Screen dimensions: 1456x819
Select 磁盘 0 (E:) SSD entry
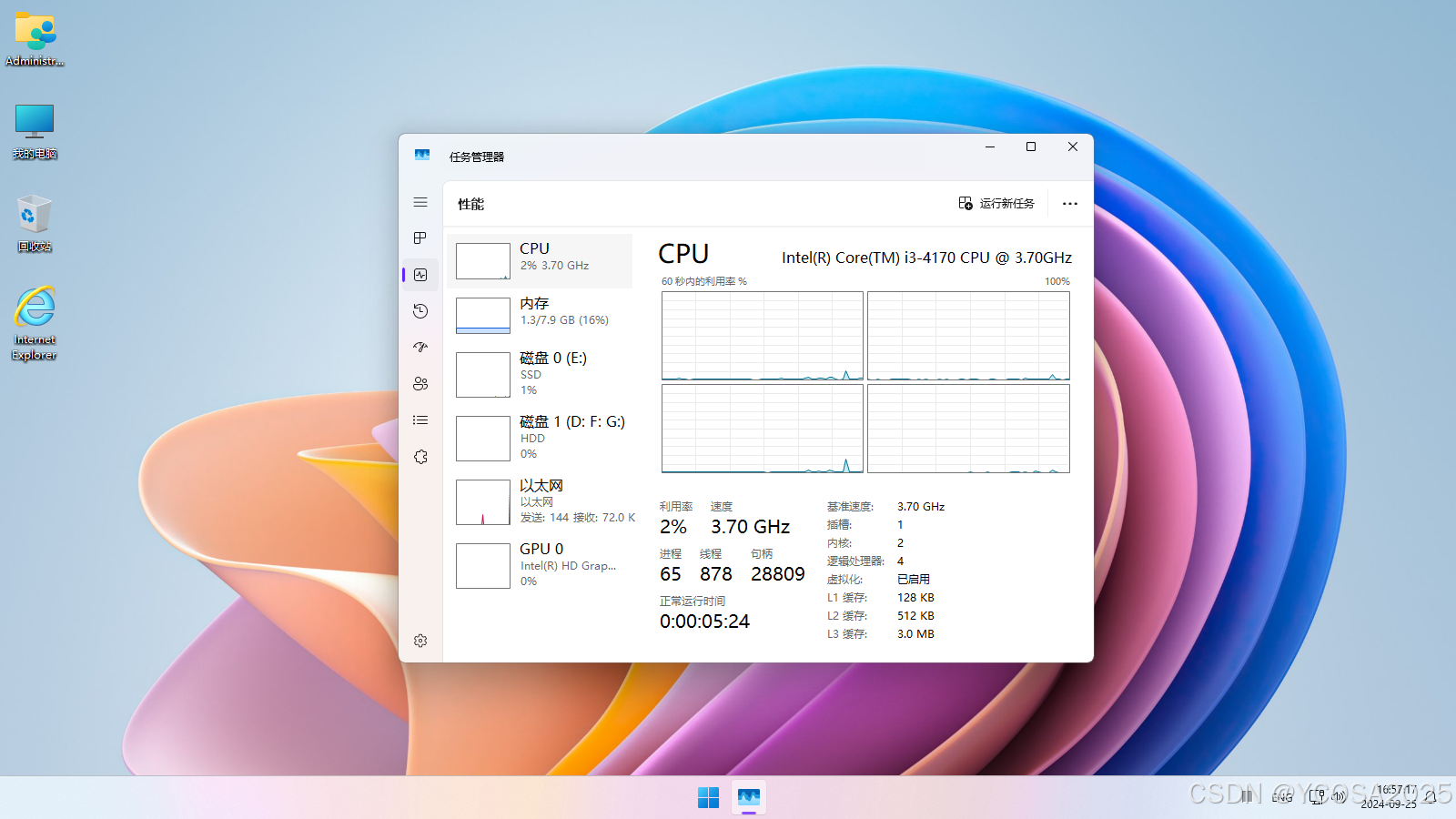[540, 374]
